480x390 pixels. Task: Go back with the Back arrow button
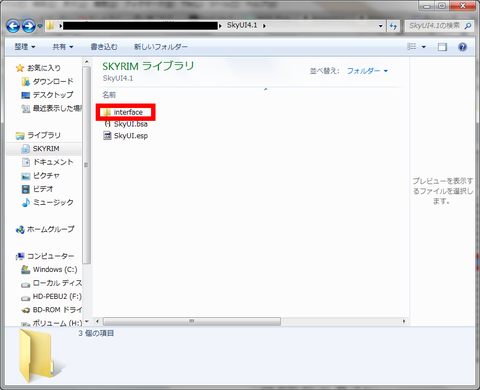pos(13,26)
